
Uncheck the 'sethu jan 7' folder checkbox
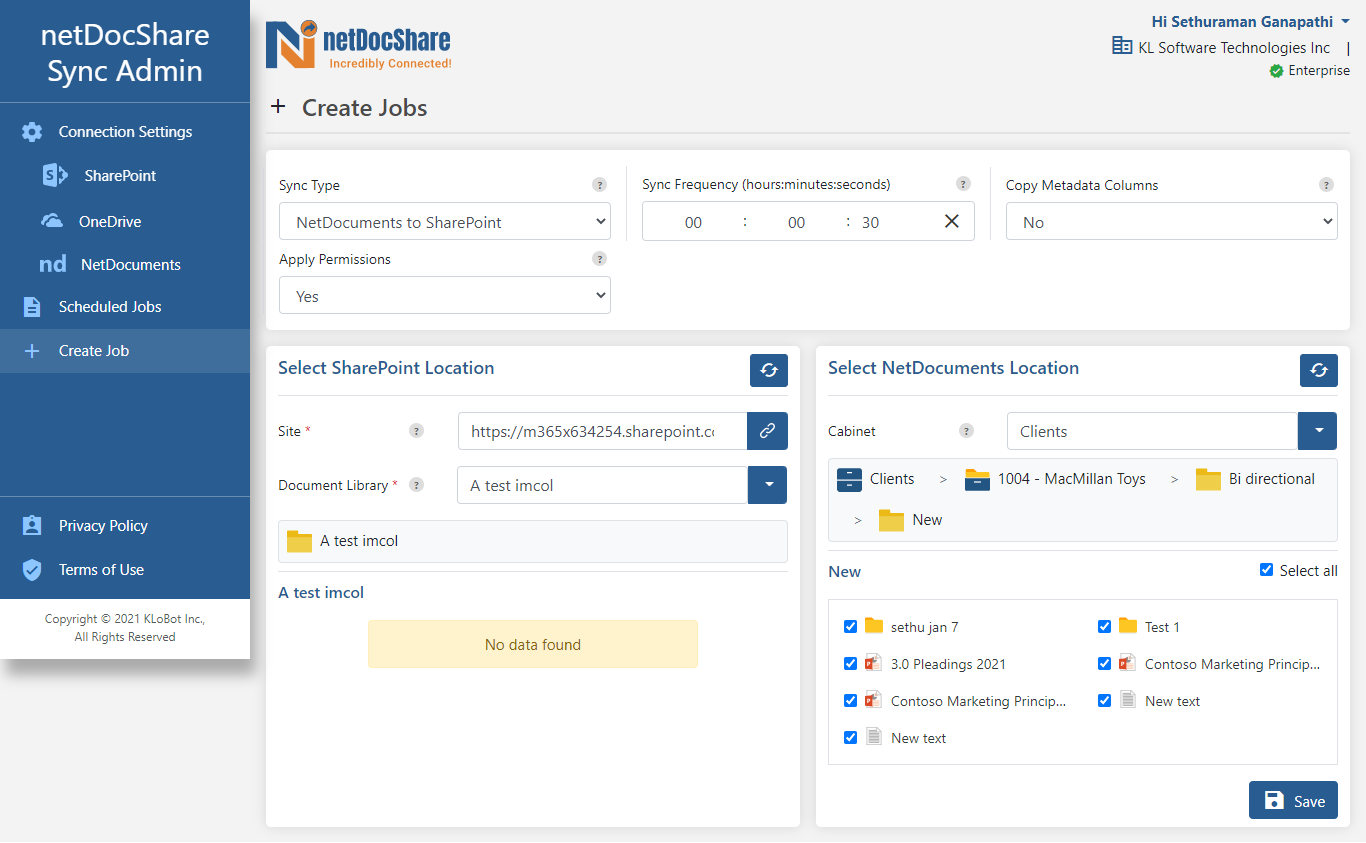coord(850,627)
